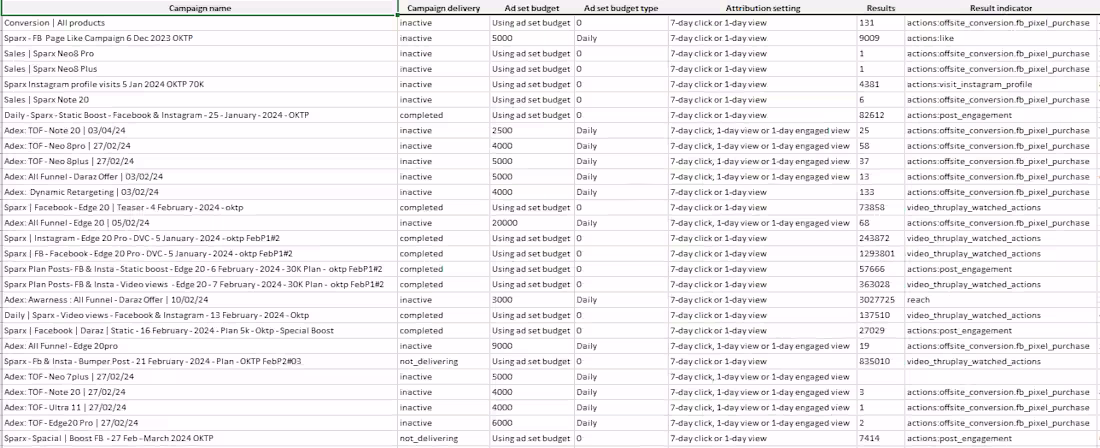Viewport: 1100px width, 448px height.
Task: Select the Campaign name column header
Action: (x=199, y=8)
